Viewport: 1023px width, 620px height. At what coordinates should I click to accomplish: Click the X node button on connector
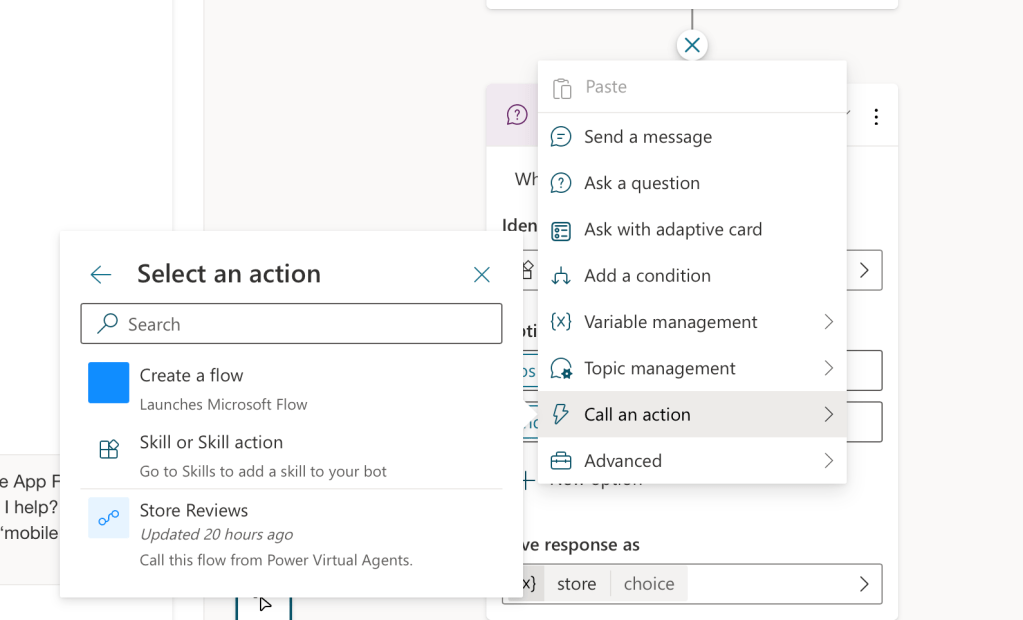(x=692, y=45)
